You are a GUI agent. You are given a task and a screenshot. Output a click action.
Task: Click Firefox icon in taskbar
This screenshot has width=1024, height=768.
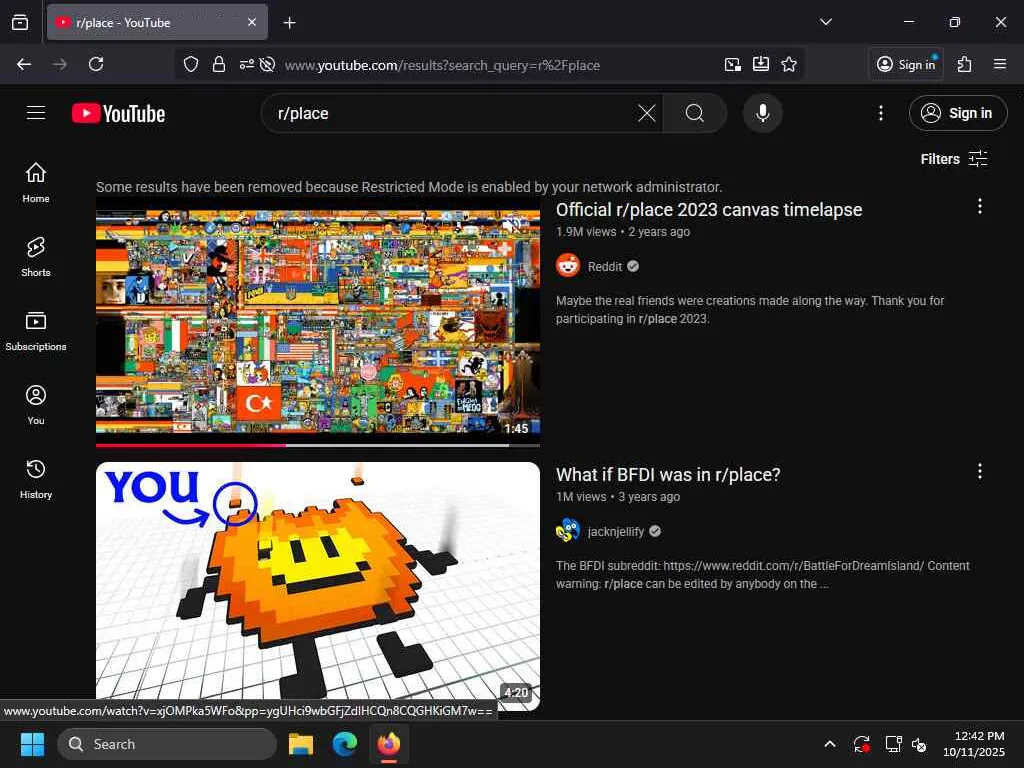pos(389,744)
